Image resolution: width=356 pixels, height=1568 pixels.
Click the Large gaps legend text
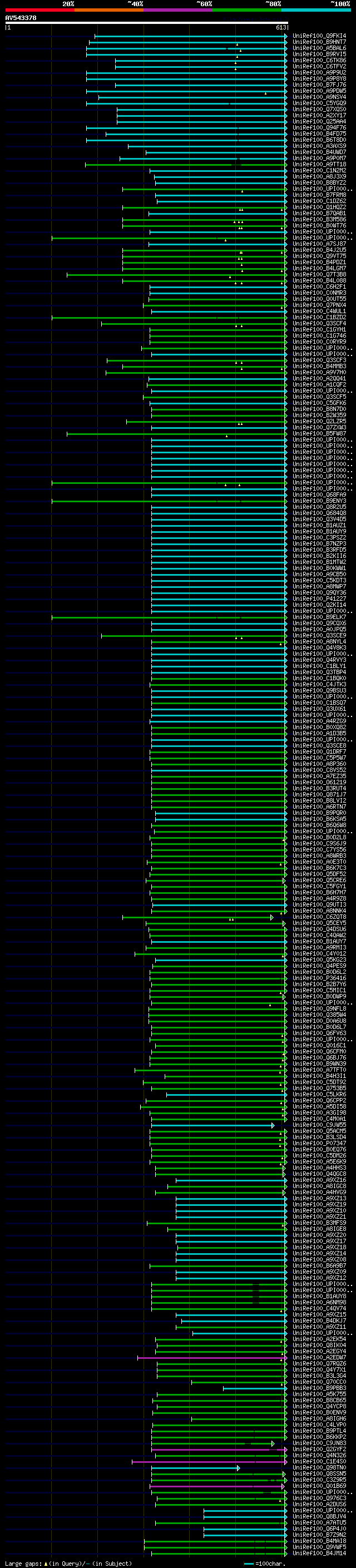pos(68,1563)
